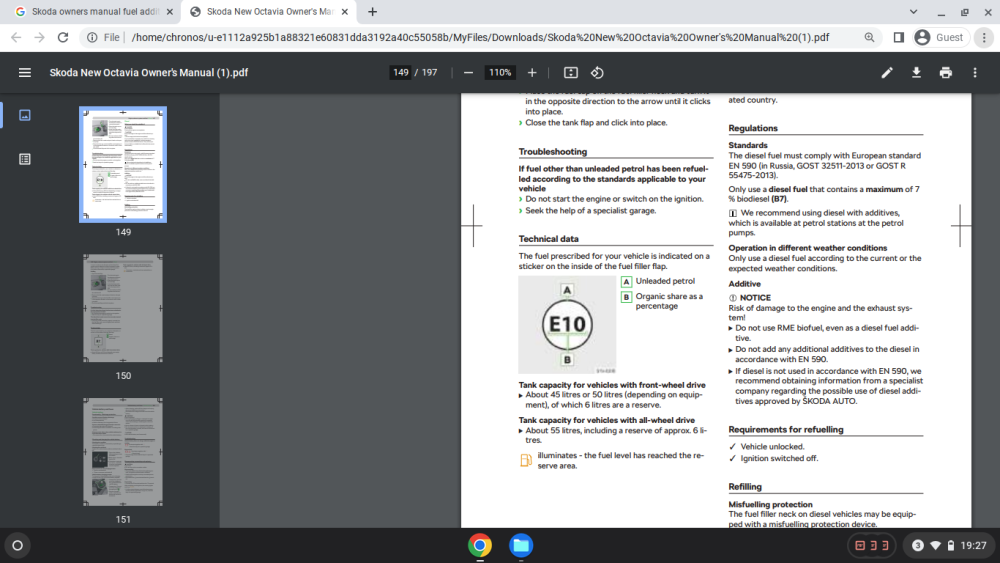1000x563 pixels.
Task: Zoom out the PDF
Action: (x=468, y=73)
